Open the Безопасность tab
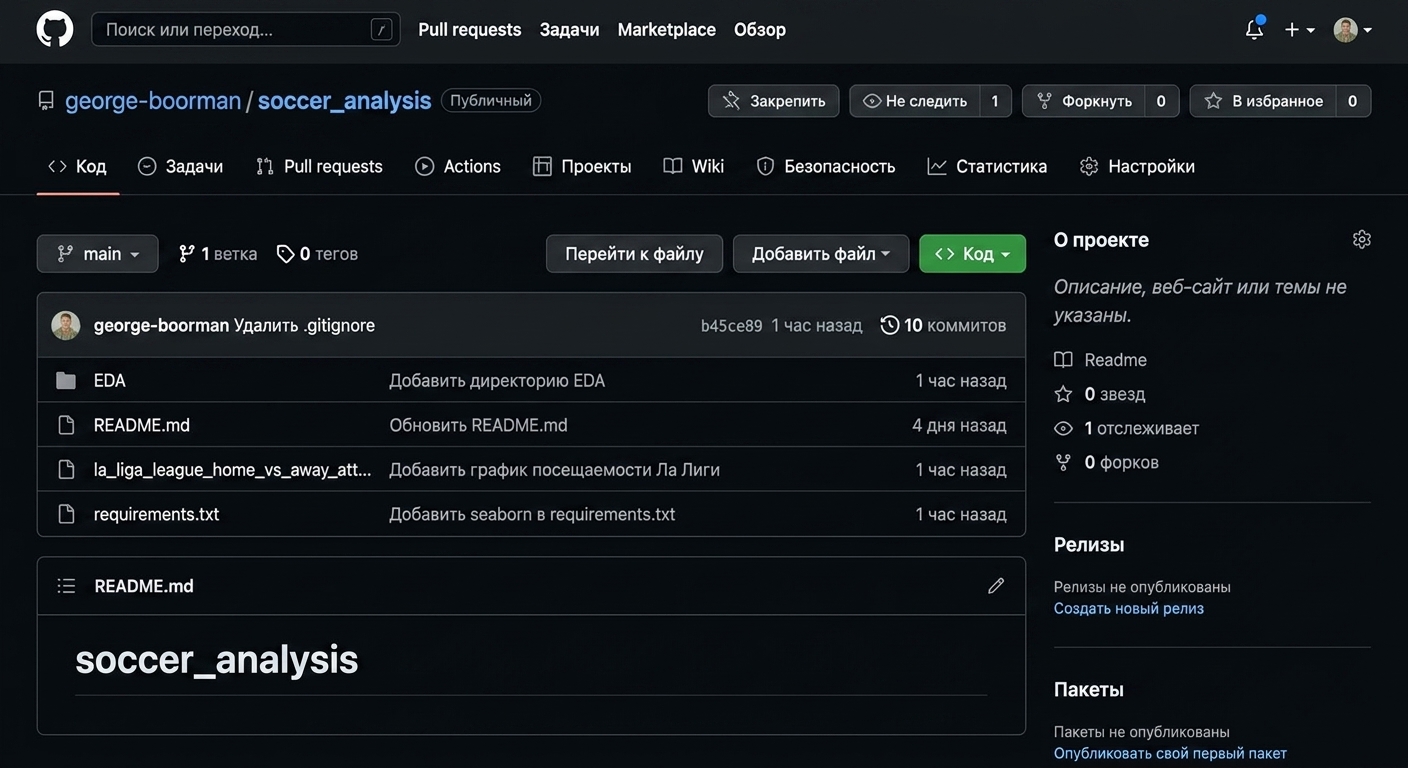 pos(826,166)
